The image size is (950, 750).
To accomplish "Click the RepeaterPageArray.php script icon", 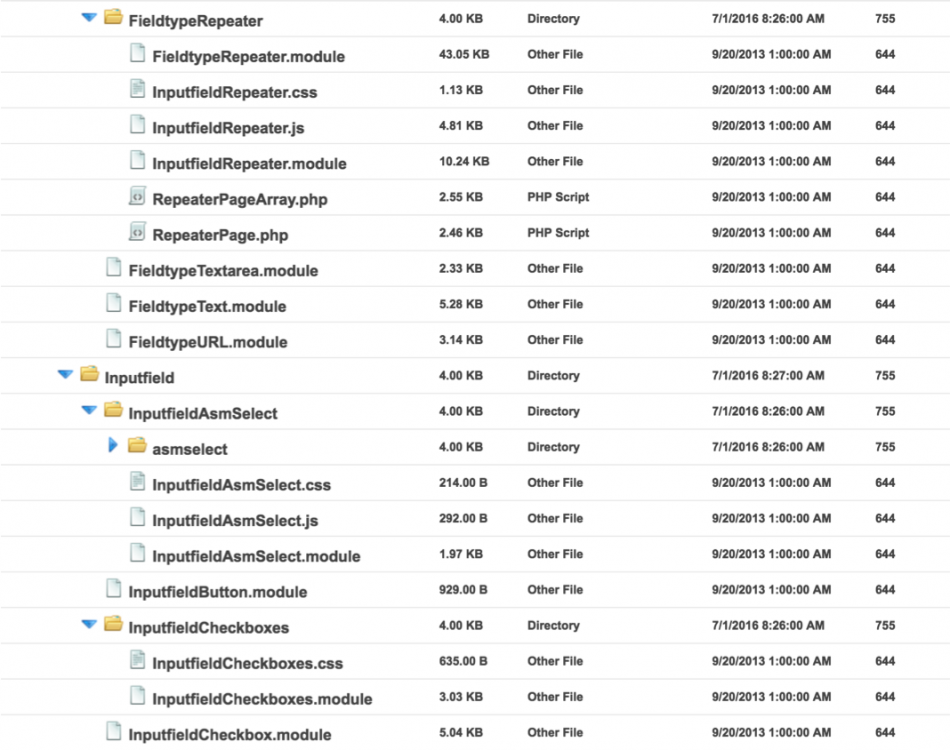I will (137, 197).
